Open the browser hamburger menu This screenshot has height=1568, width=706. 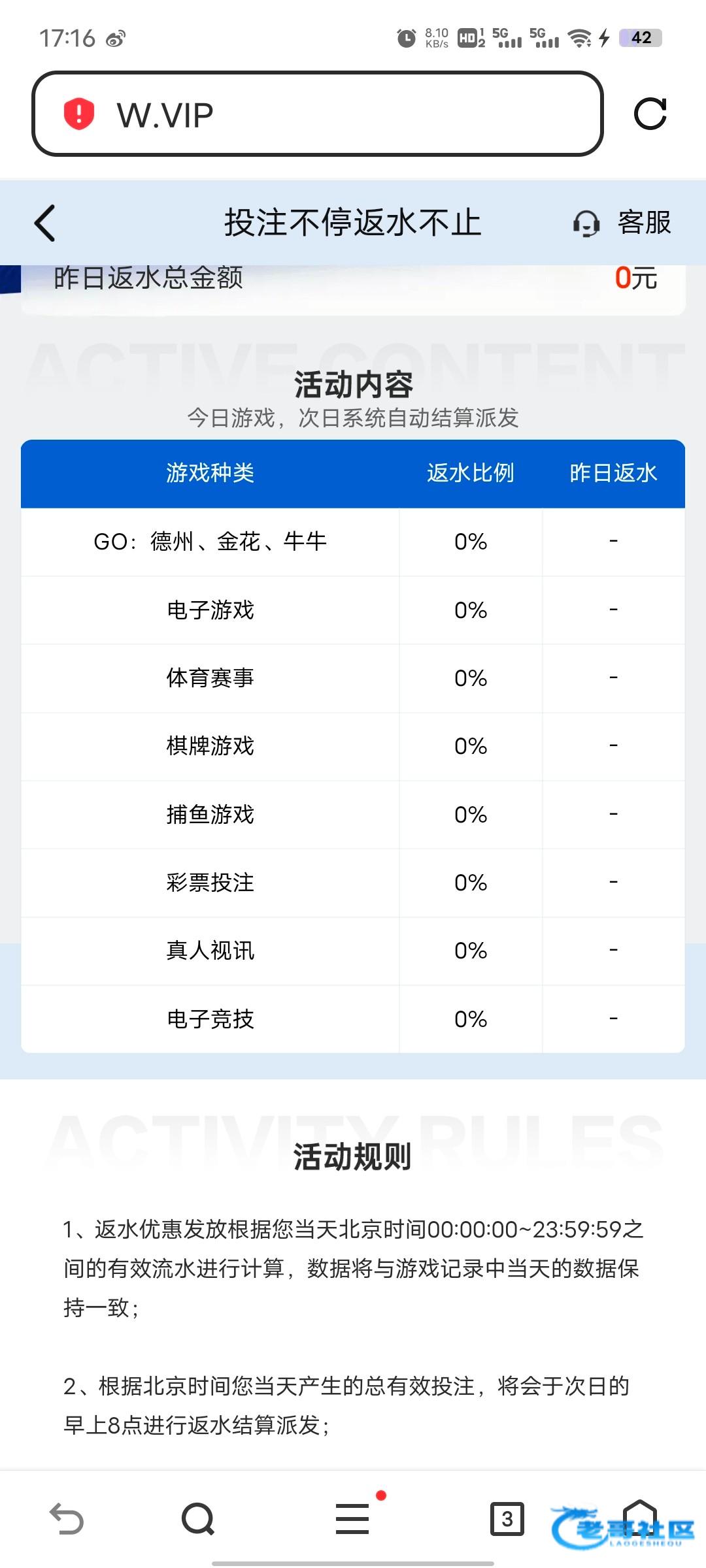click(352, 1518)
